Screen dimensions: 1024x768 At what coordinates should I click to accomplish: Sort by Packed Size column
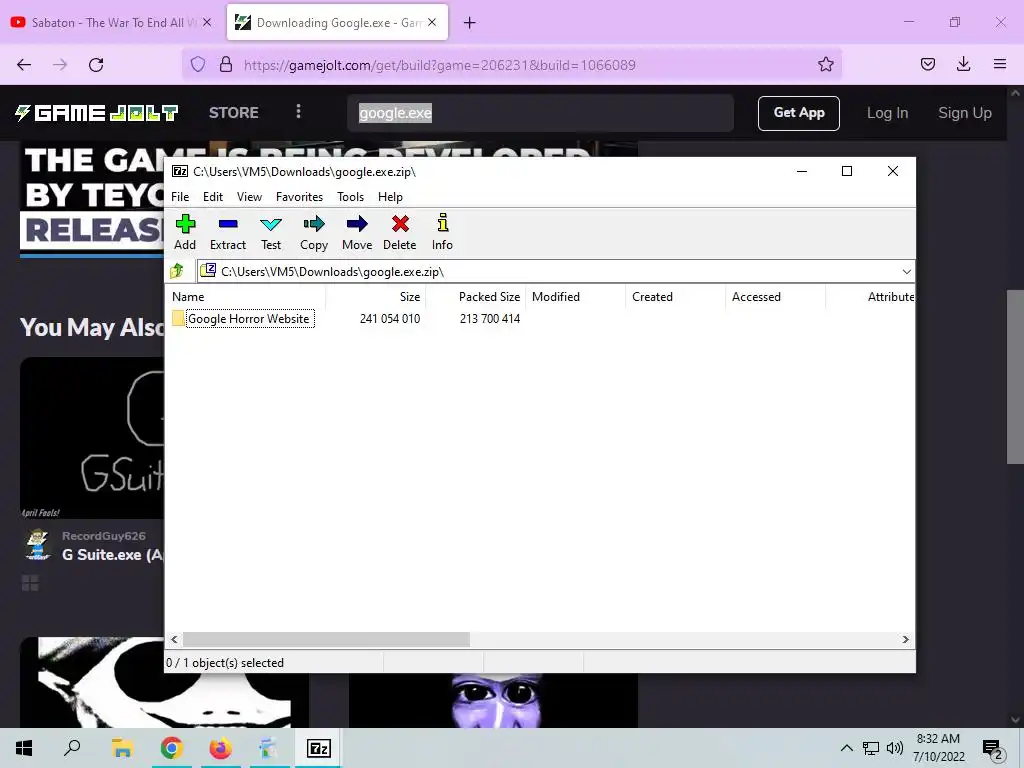point(477,296)
